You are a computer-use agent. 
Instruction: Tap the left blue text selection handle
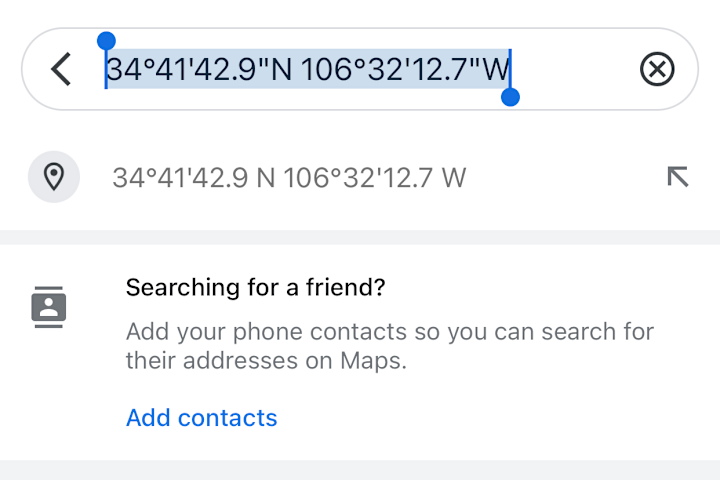(106, 41)
